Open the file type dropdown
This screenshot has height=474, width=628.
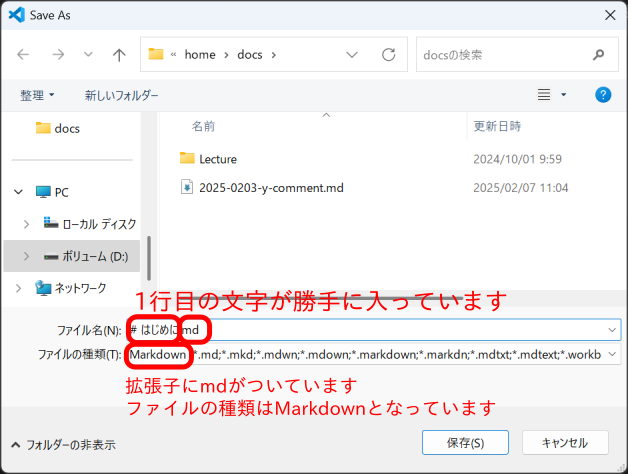611,355
